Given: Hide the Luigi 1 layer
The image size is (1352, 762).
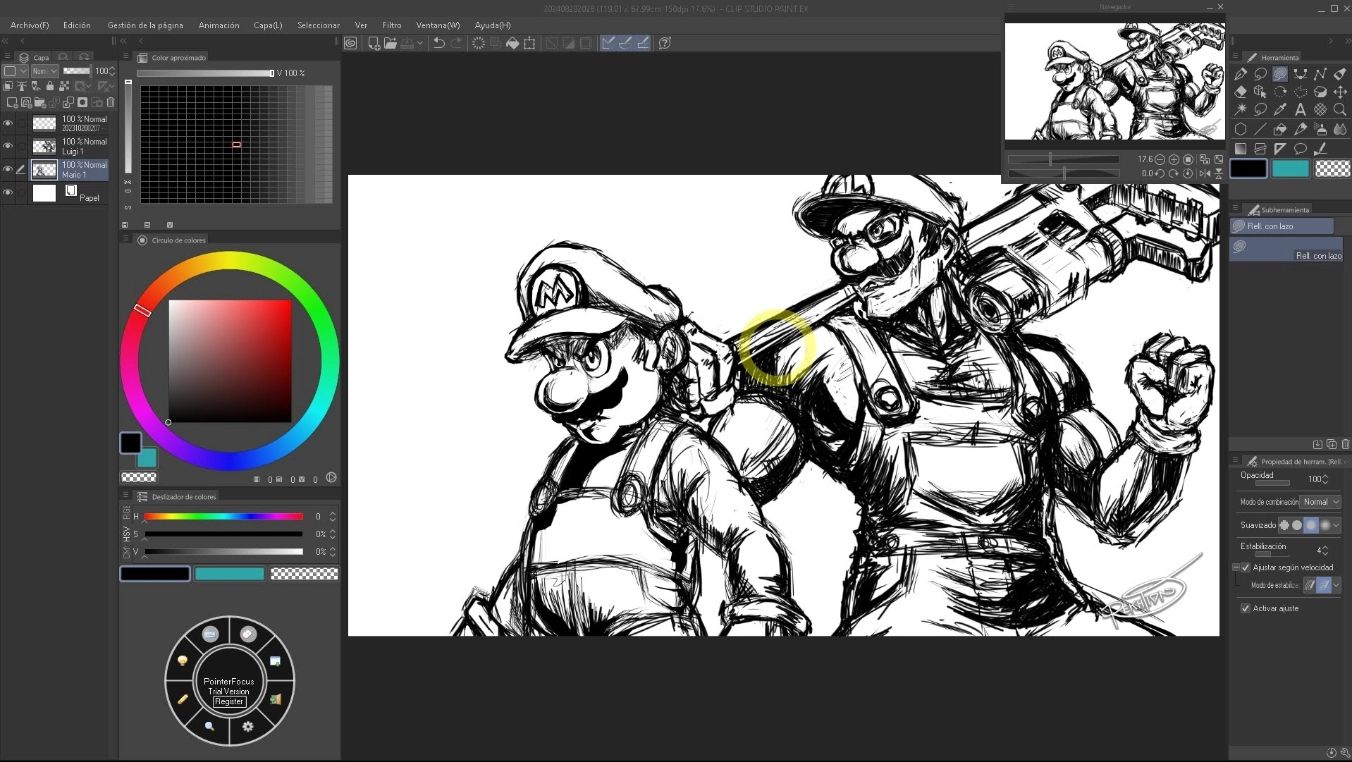Looking at the screenshot, I should [8, 146].
